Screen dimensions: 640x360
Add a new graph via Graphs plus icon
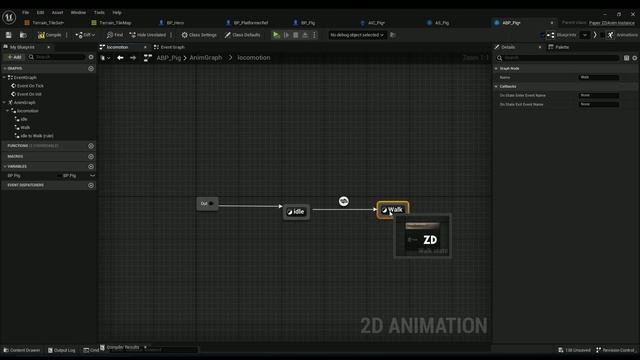pos(91,69)
